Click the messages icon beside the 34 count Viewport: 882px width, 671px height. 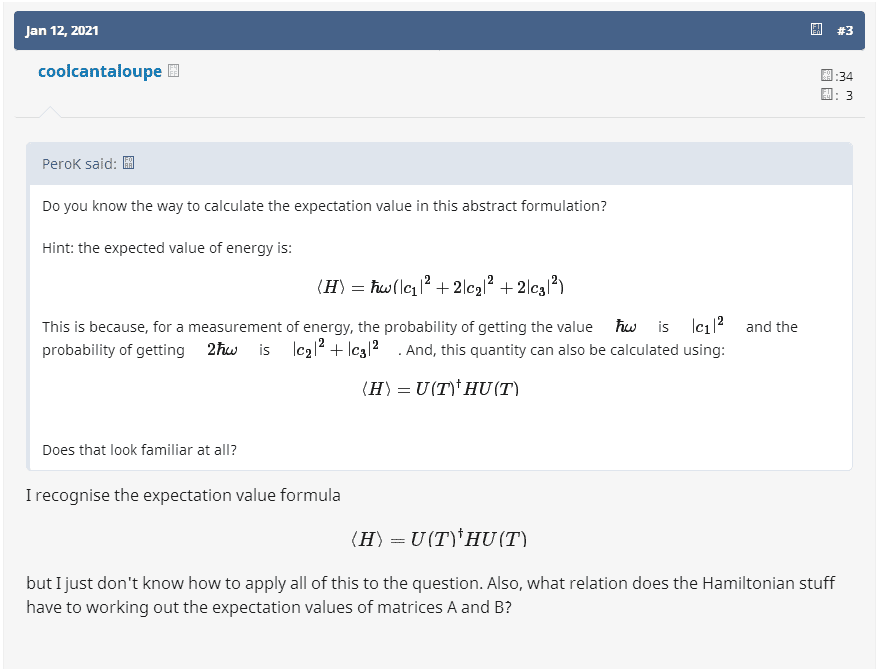pos(826,76)
